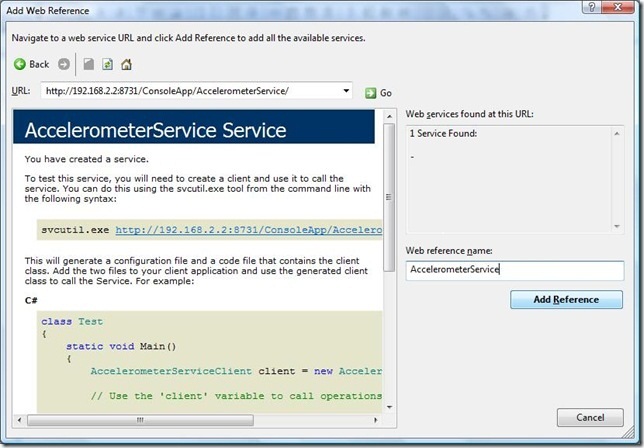Click the grey Forward arrow icon

pyautogui.click(x=64, y=64)
